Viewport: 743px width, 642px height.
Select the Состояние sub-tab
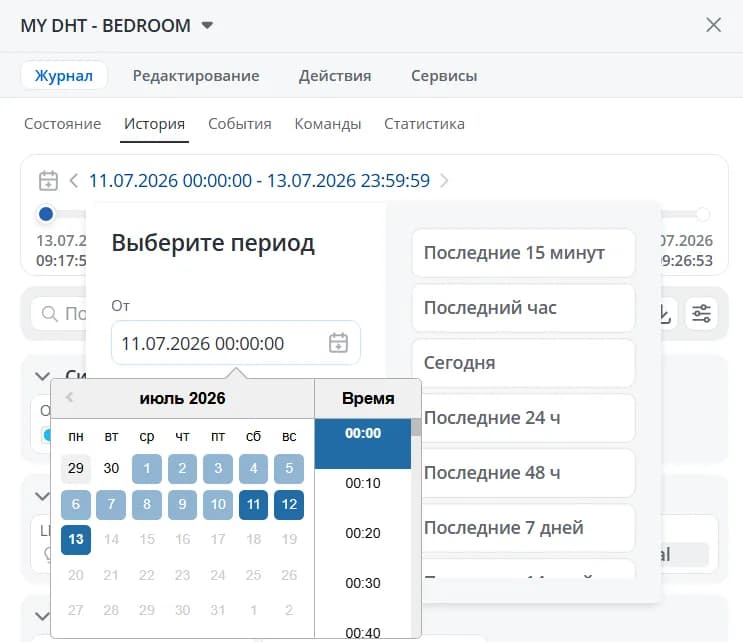click(63, 124)
